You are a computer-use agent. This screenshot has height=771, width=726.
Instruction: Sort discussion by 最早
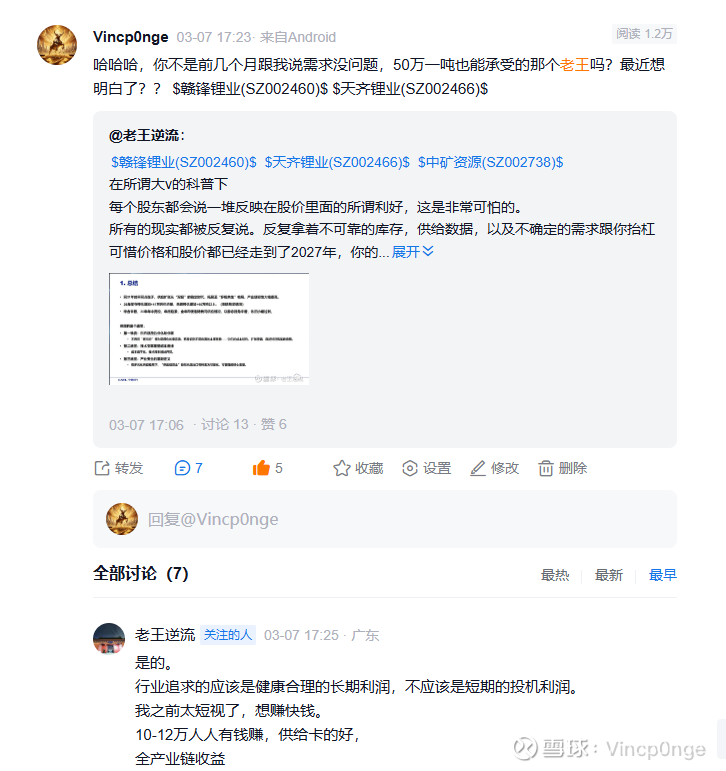point(663,575)
